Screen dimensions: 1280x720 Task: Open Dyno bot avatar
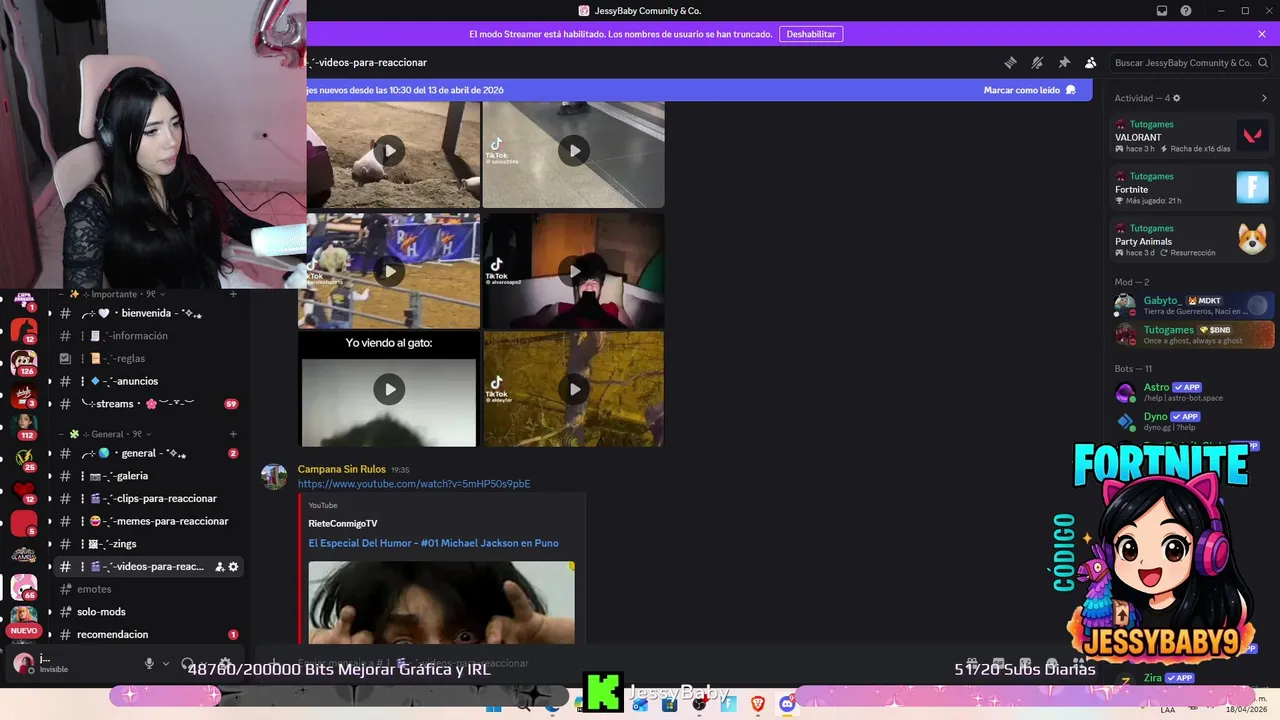1125,421
